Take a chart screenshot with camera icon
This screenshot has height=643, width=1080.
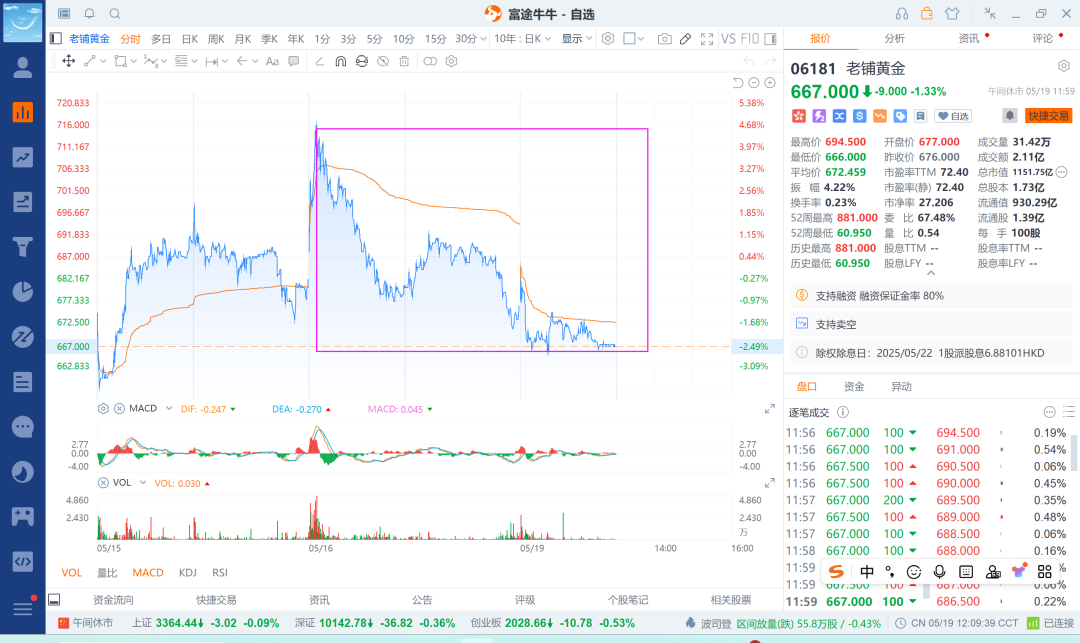tap(665, 39)
